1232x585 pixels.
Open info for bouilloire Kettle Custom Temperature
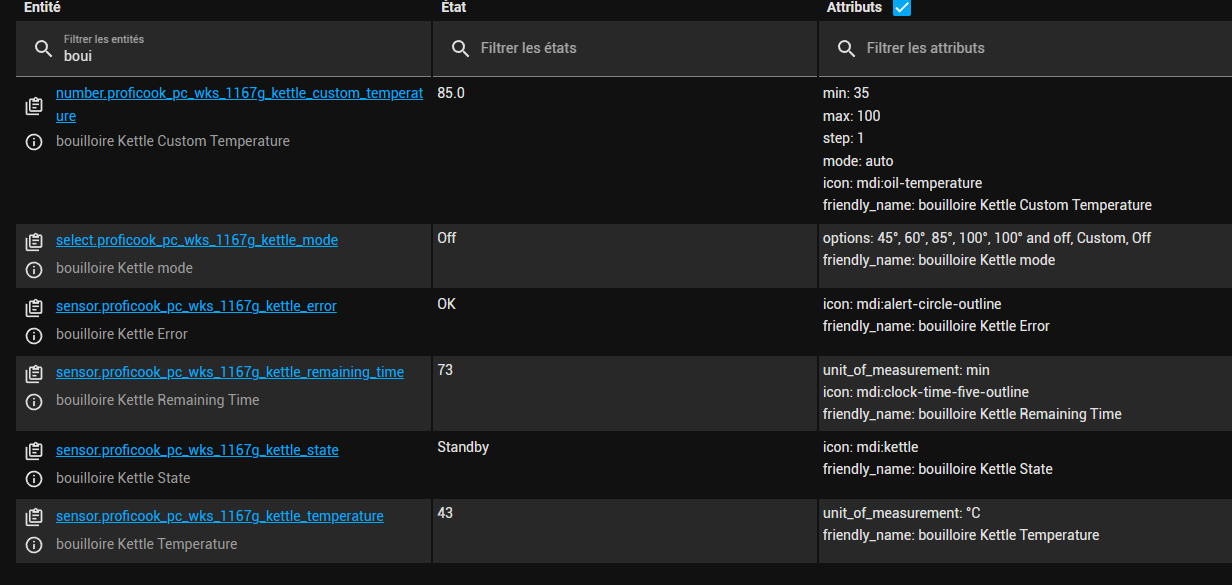tap(34, 142)
